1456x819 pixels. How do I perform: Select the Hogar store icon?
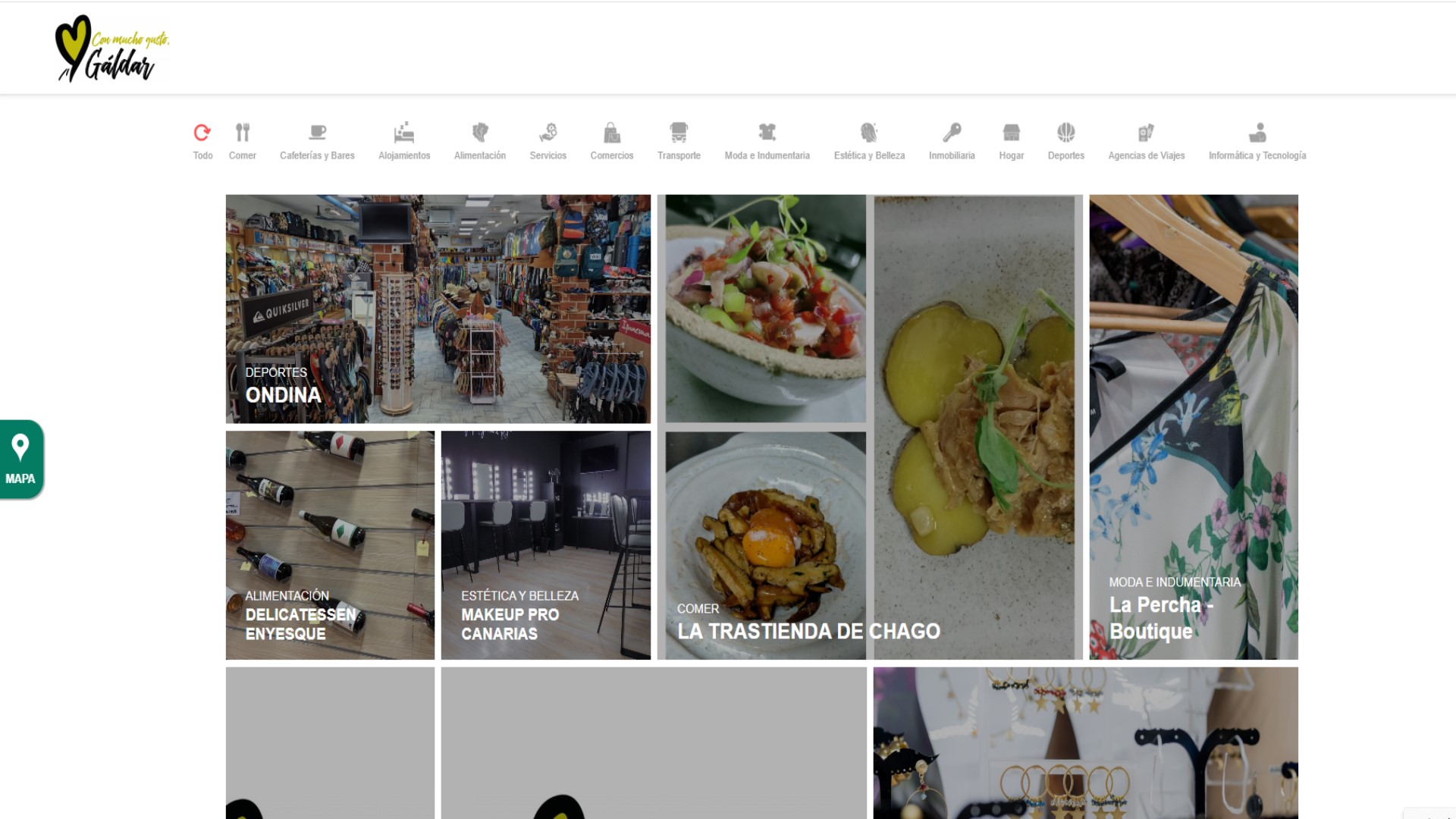pyautogui.click(x=1011, y=133)
